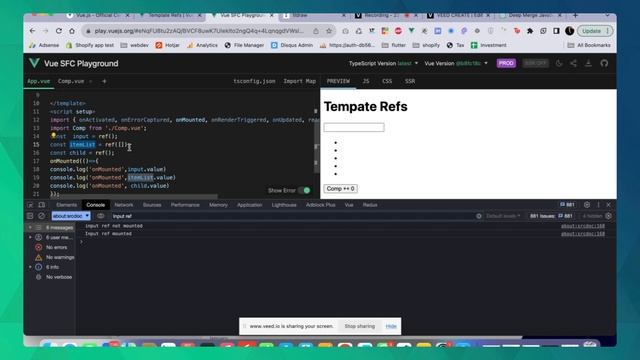Toggle dark mode with the moon icon
This screenshot has width=640, height=360.
(x=559, y=63)
